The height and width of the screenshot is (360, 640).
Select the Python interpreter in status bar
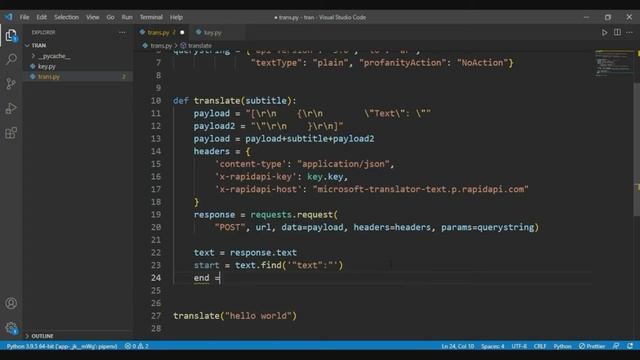point(62,346)
